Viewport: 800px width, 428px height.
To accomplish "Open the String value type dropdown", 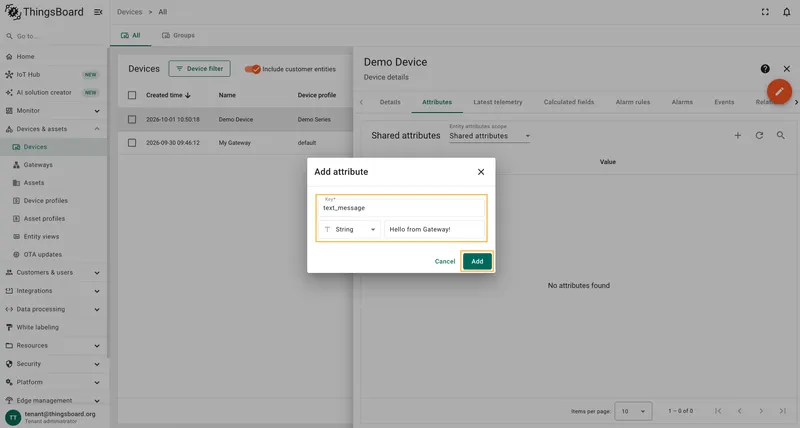I will [x=349, y=230].
